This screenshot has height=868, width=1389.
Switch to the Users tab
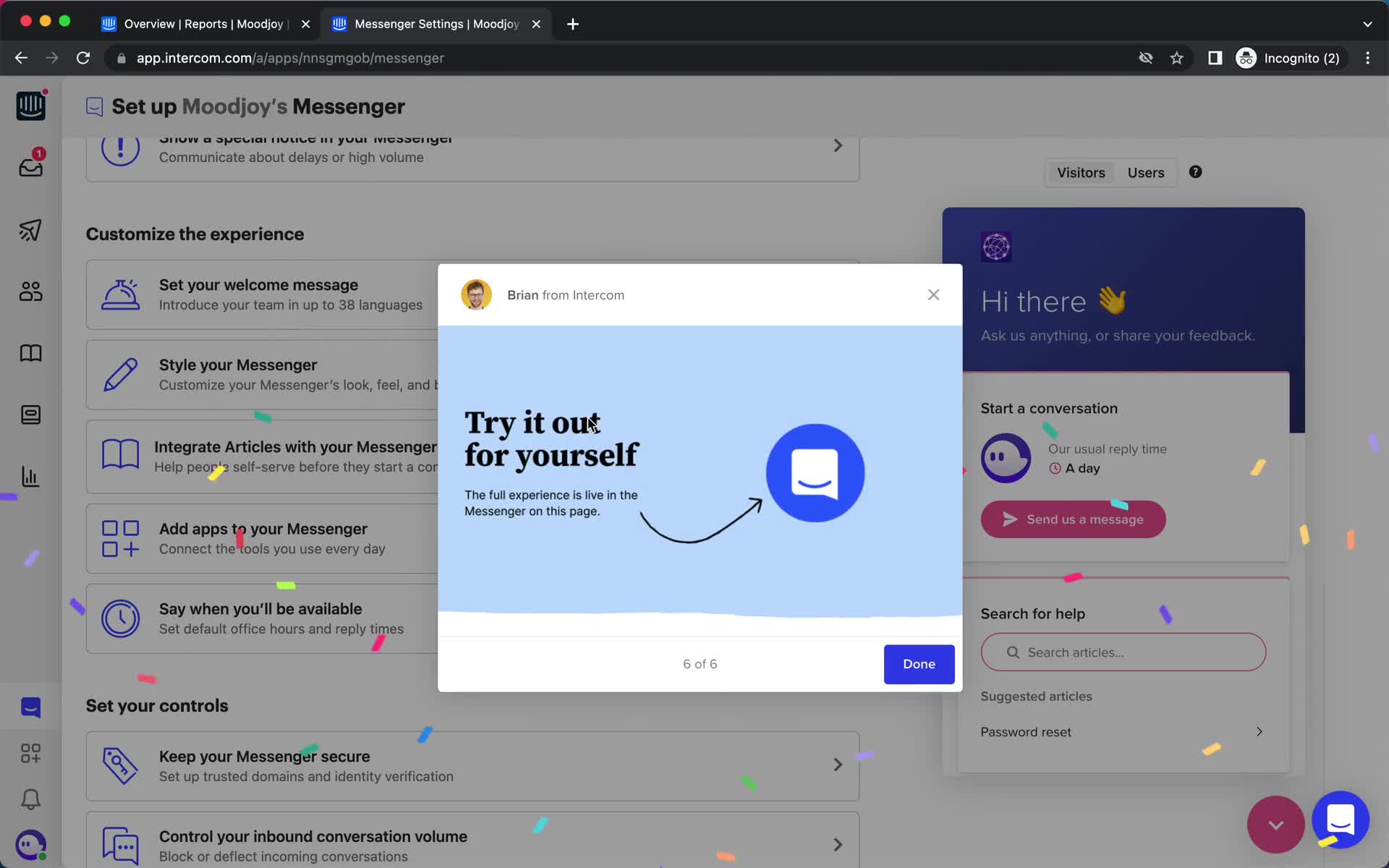click(x=1146, y=172)
